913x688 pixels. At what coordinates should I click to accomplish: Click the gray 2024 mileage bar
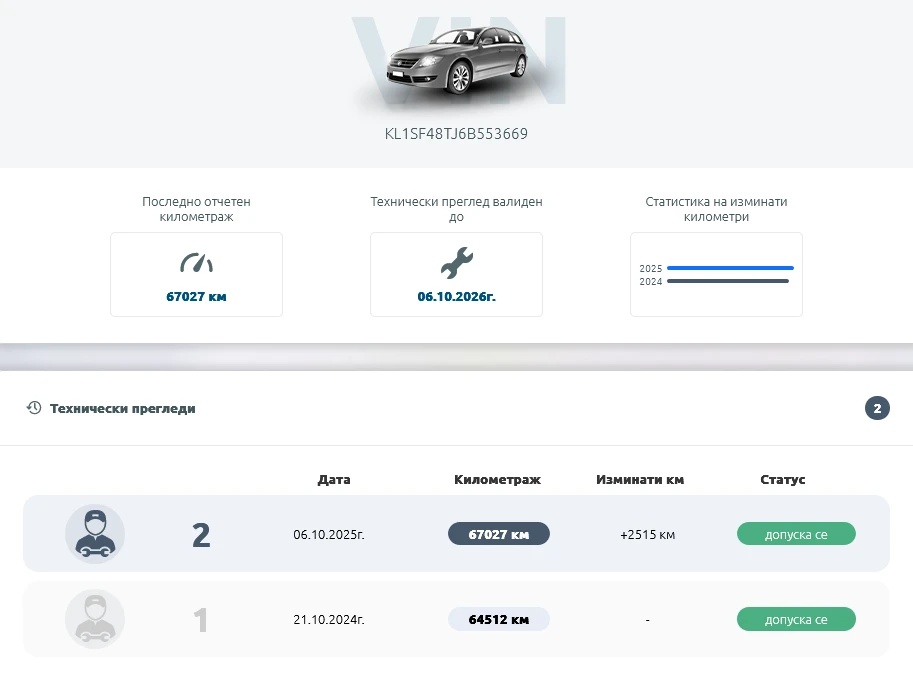pyautogui.click(x=730, y=281)
